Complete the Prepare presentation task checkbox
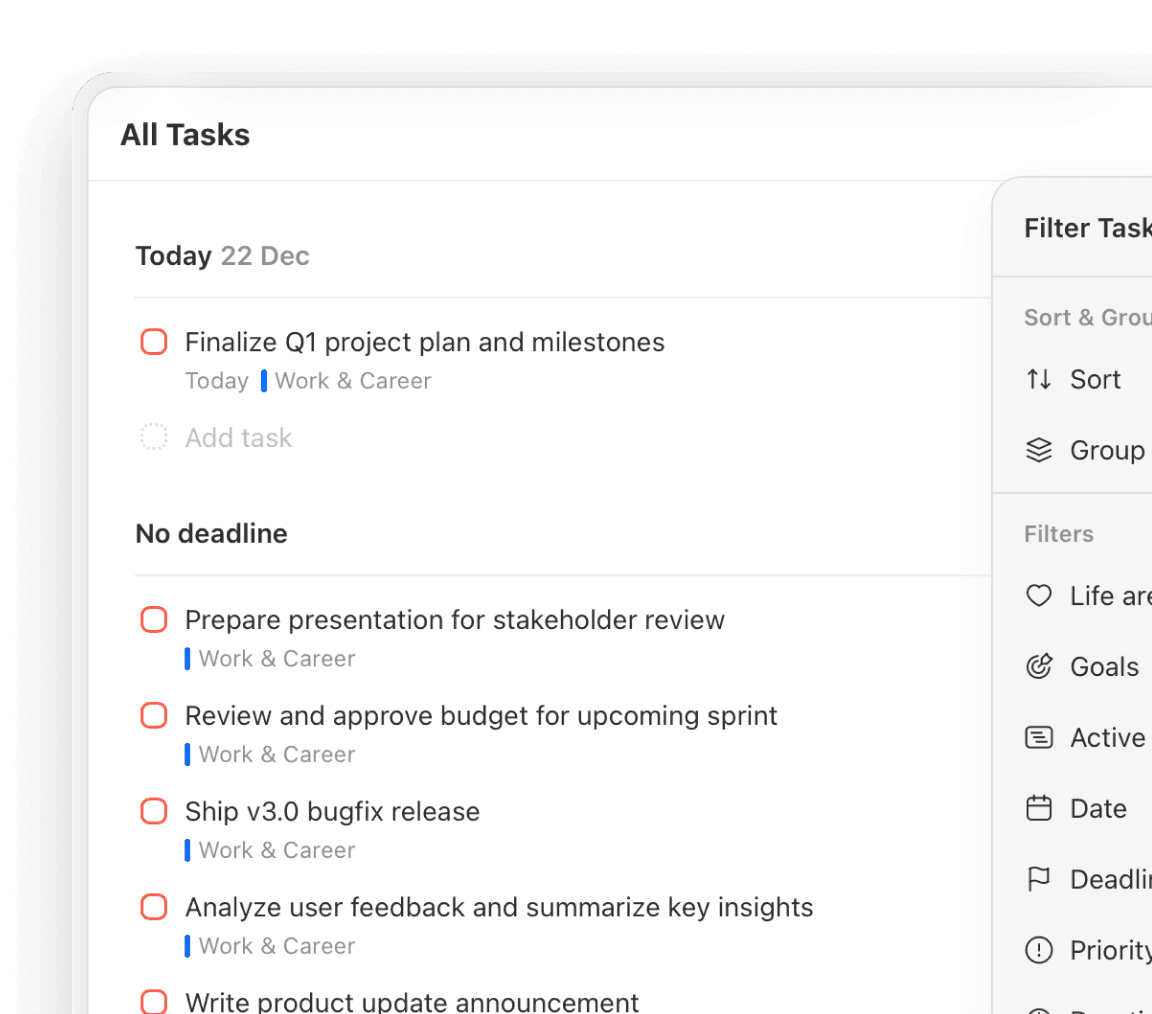This screenshot has height=1014, width=1152. 154,621
